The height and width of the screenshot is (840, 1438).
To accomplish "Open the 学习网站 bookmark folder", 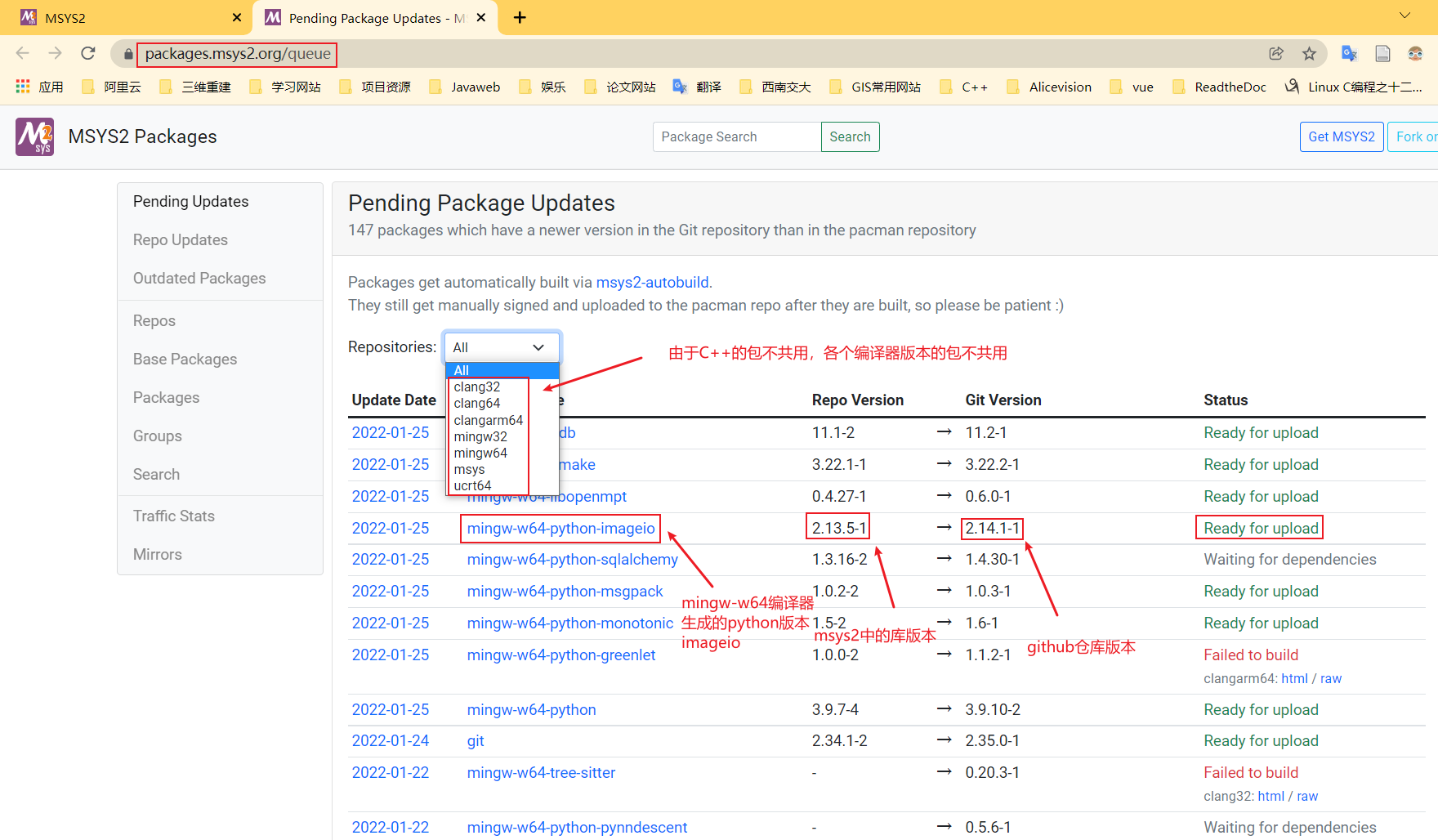I will click(285, 87).
